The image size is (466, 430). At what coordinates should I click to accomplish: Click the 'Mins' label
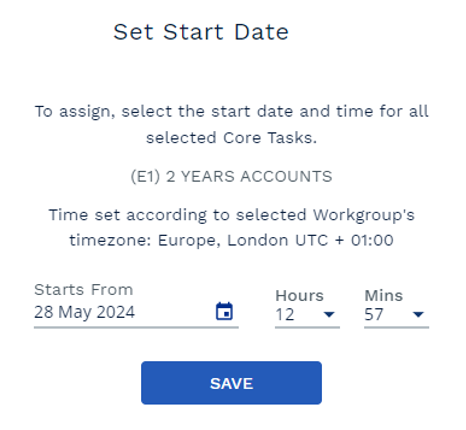(384, 295)
